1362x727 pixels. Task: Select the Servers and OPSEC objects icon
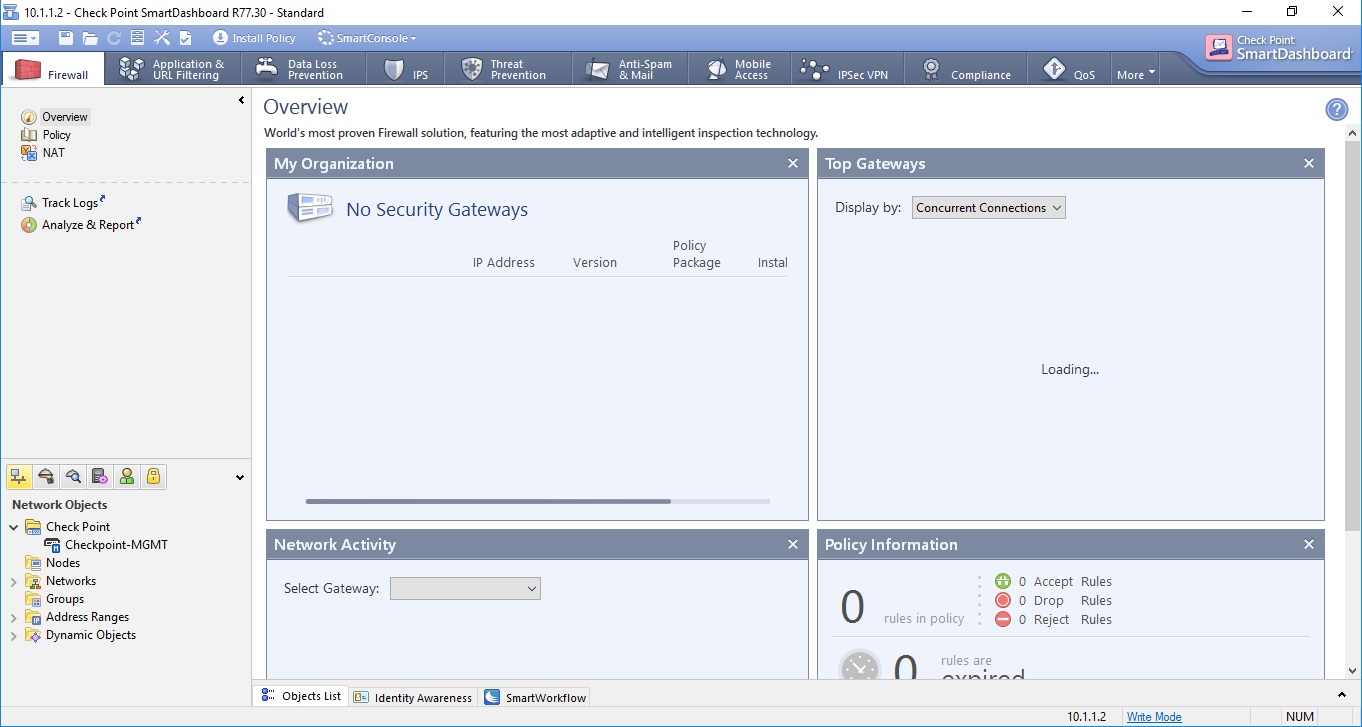point(99,477)
